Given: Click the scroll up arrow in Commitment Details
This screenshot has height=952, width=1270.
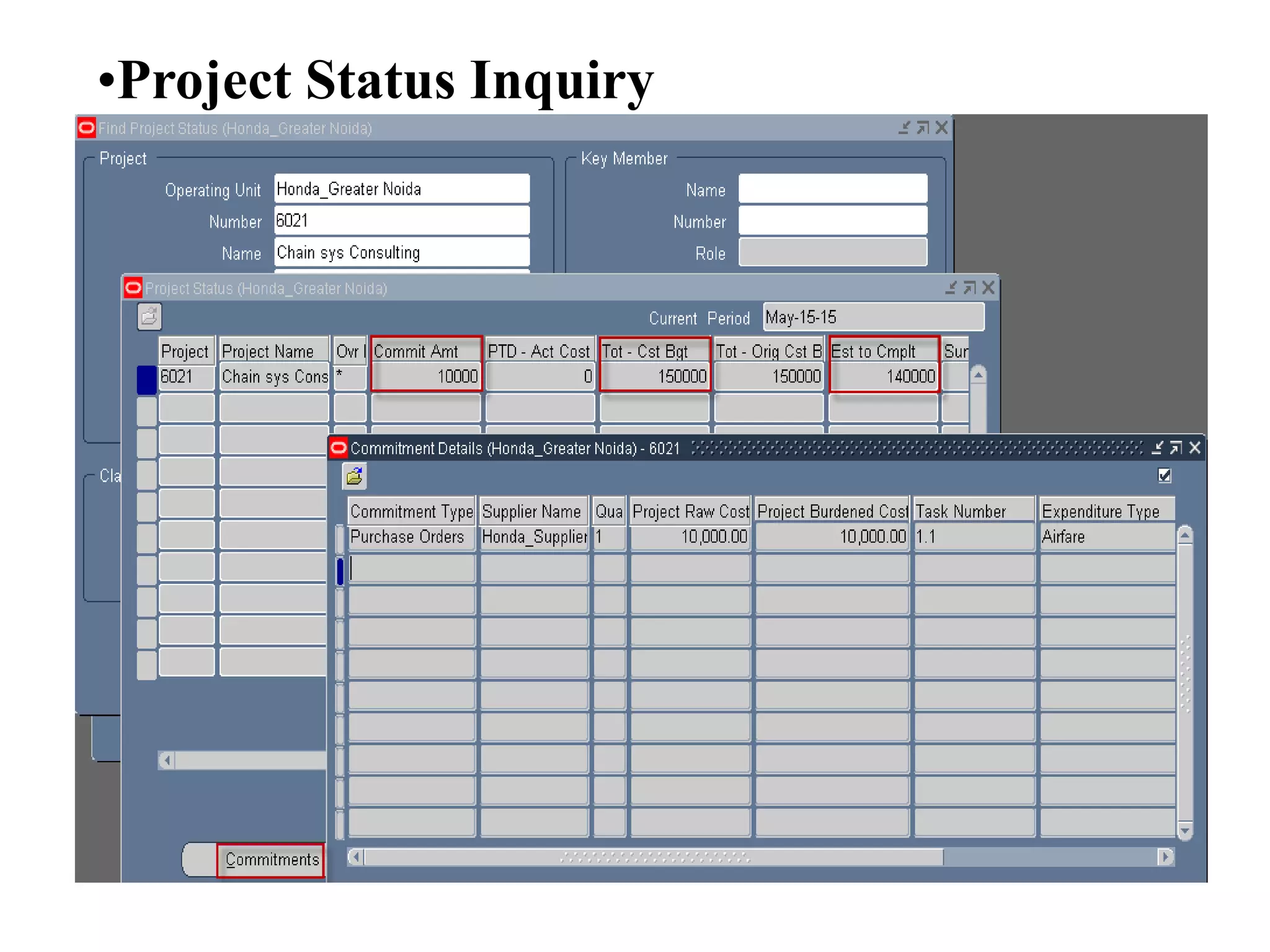Looking at the screenshot, I should 1184,534.
